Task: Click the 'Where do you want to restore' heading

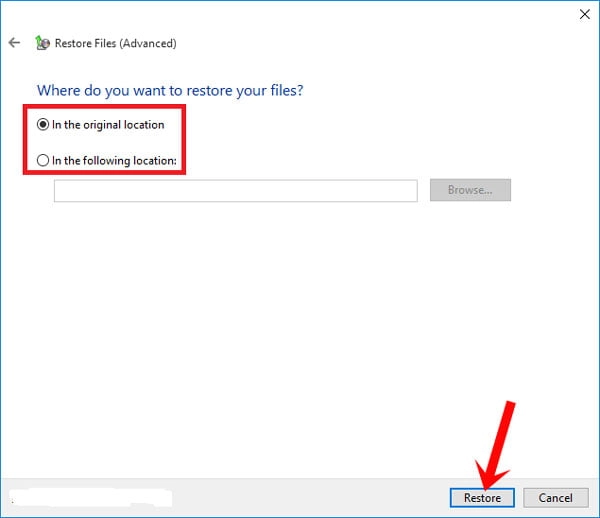Action: 170,91
